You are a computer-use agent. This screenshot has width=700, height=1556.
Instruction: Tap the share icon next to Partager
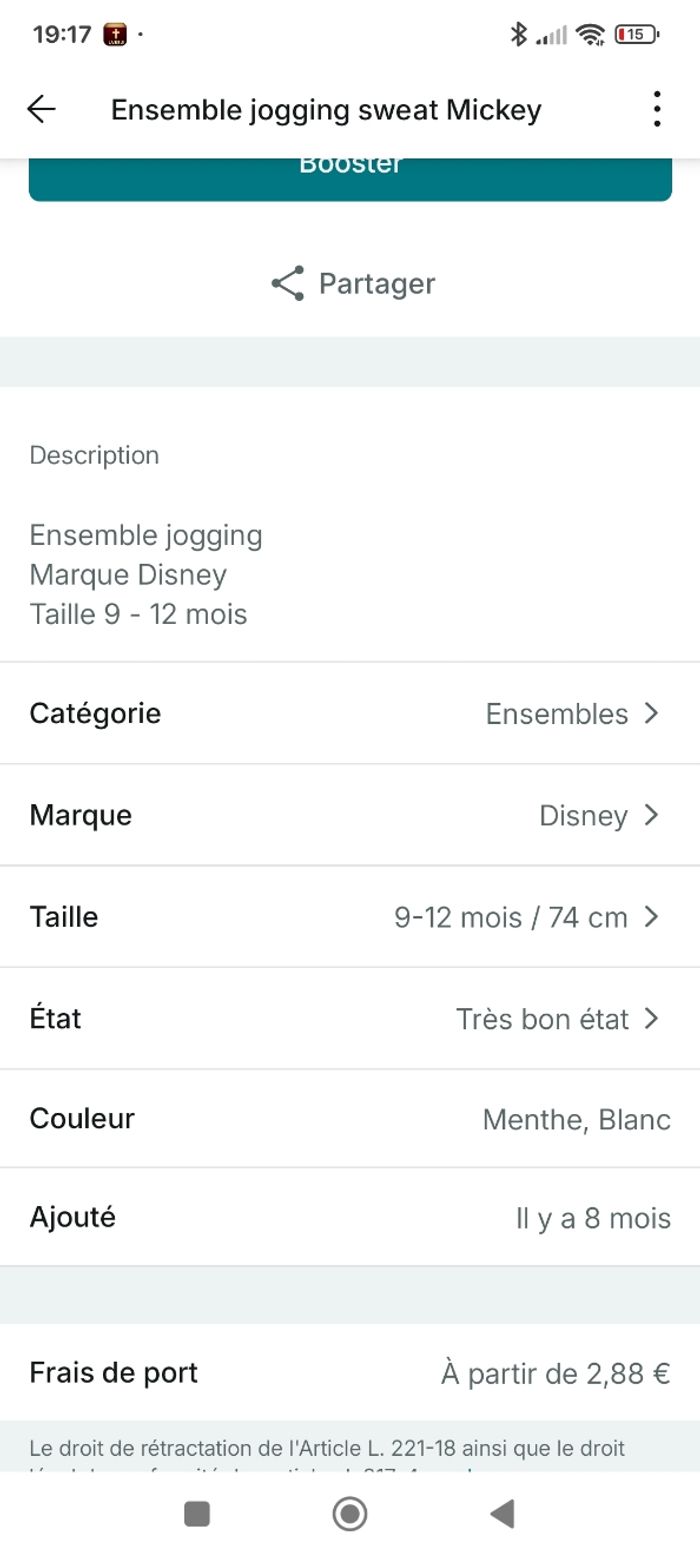point(287,284)
